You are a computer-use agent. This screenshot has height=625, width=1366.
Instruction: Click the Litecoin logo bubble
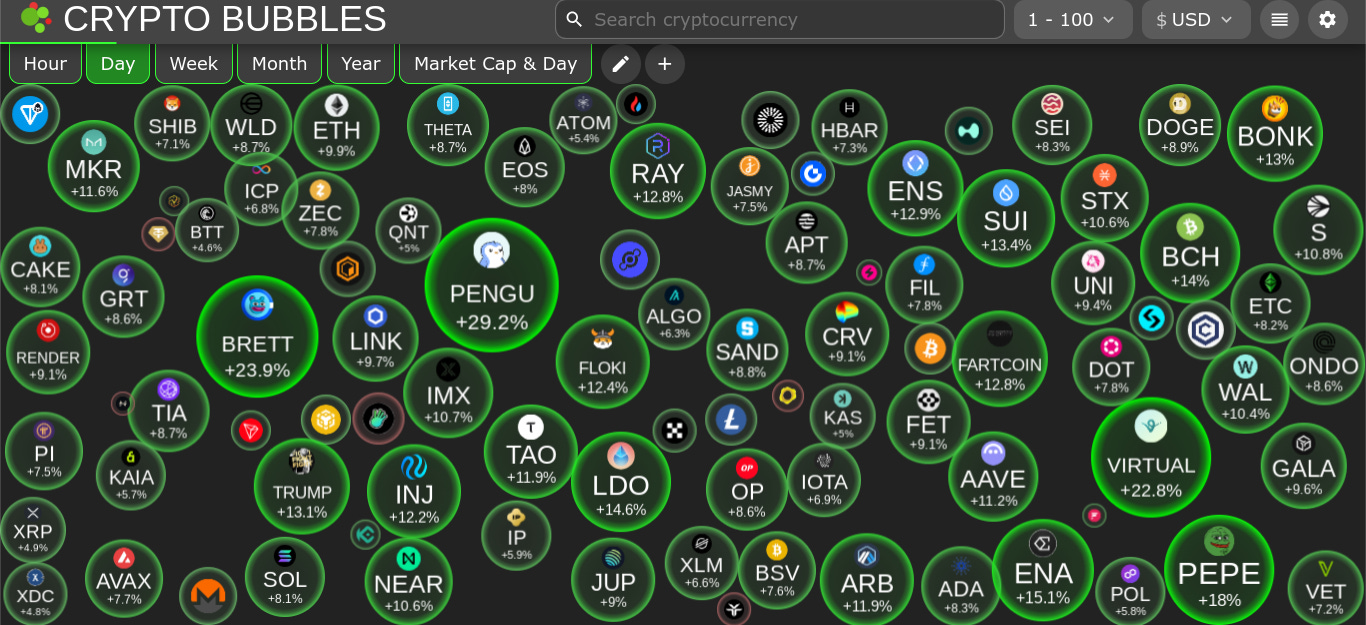[731, 419]
